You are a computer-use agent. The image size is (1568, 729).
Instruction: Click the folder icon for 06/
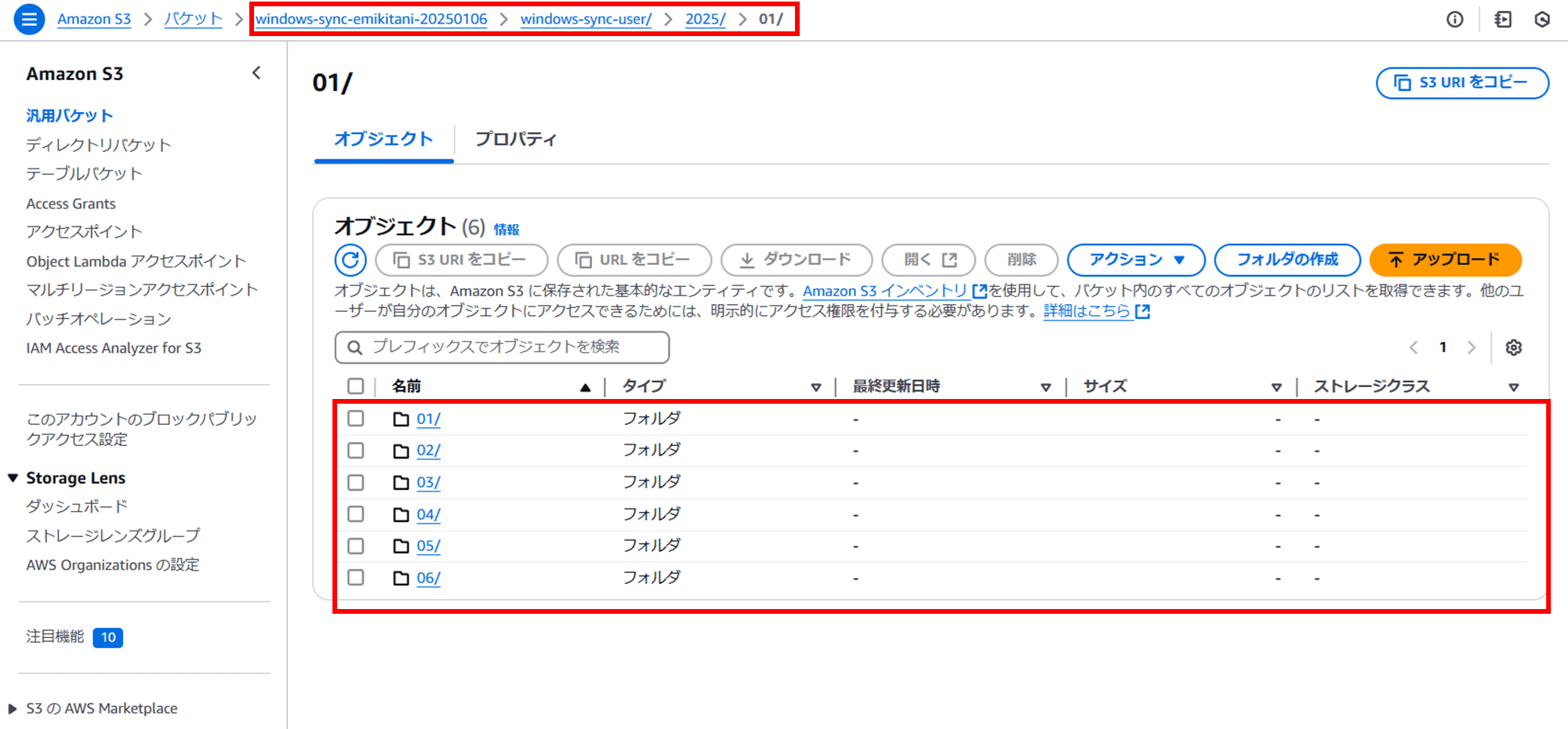tap(401, 578)
